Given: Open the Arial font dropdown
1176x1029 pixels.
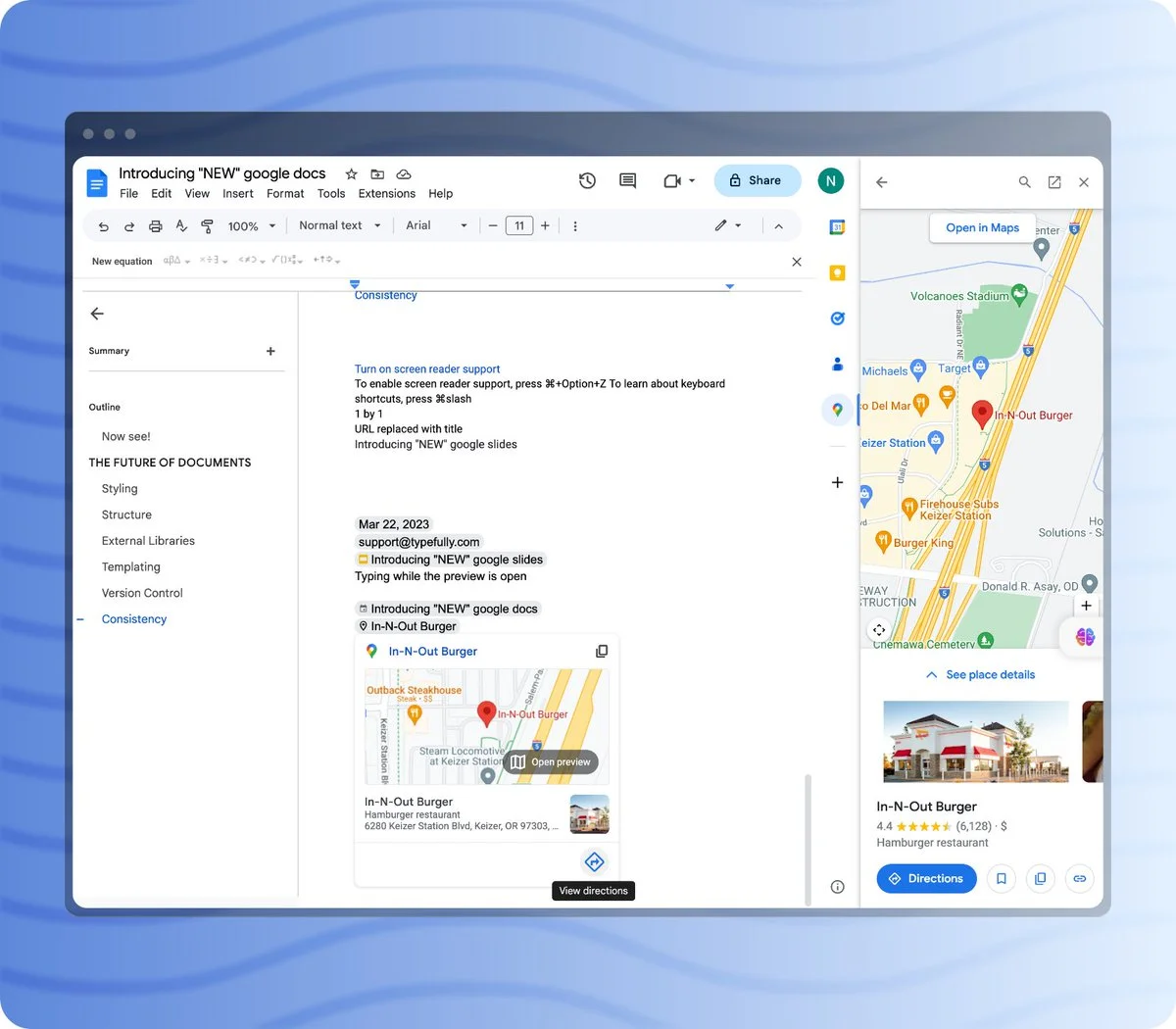Looking at the screenshot, I should pyautogui.click(x=436, y=225).
